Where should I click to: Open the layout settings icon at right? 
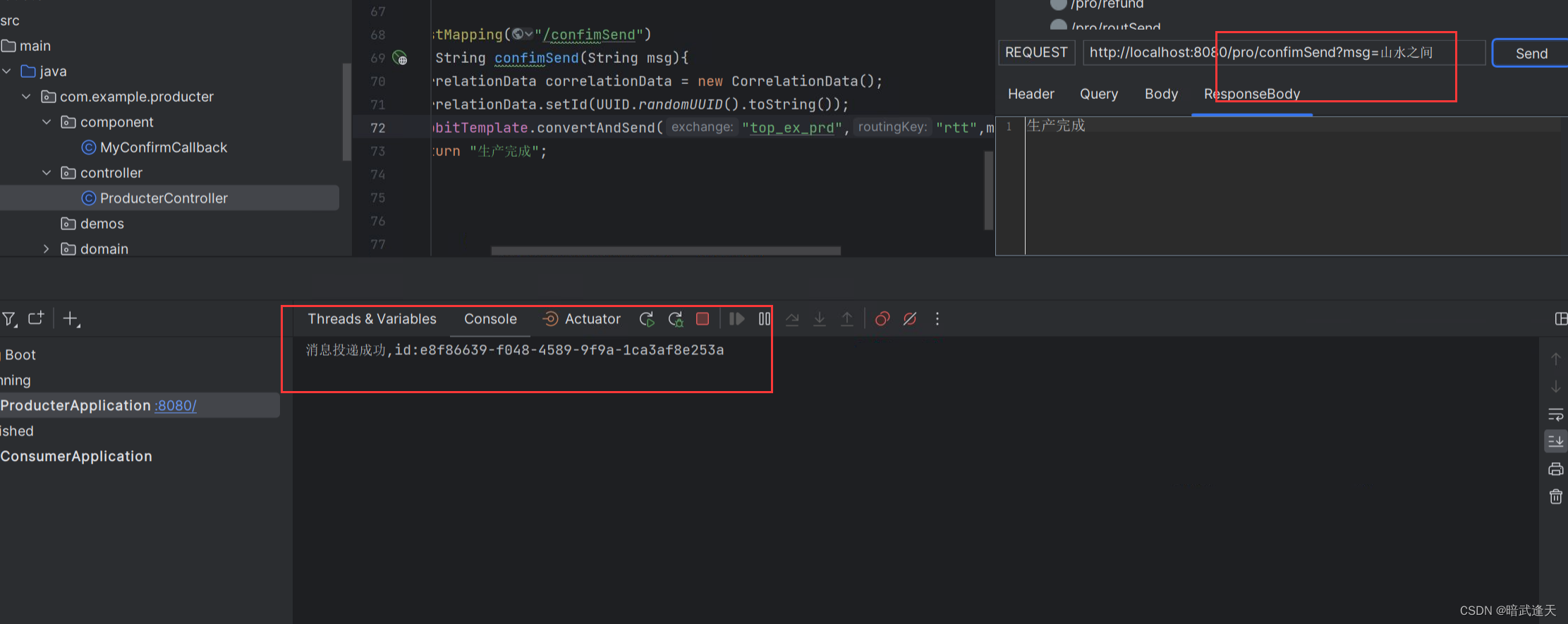(1561, 319)
